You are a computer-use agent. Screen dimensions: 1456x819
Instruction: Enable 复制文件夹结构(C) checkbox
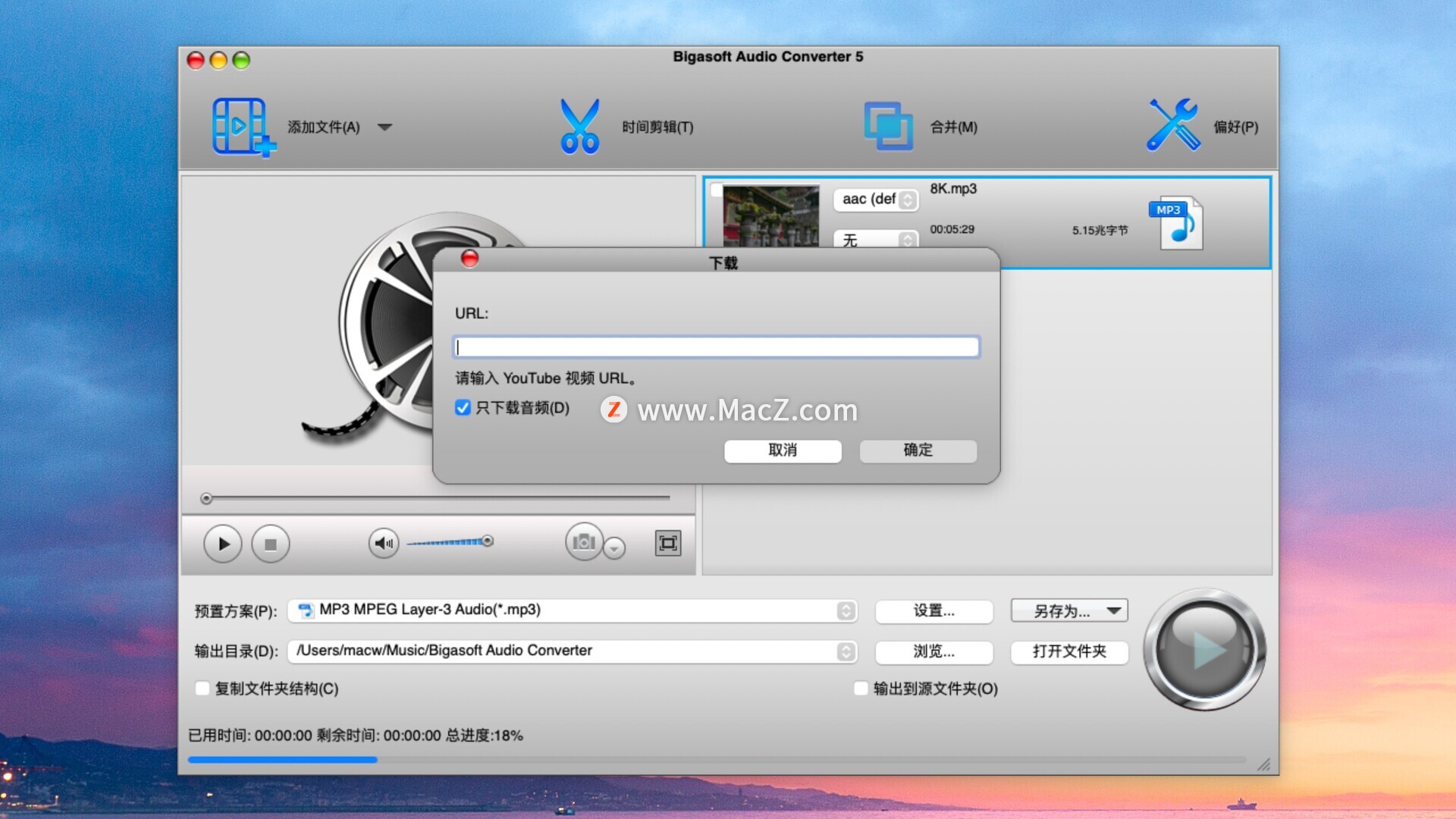[202, 689]
